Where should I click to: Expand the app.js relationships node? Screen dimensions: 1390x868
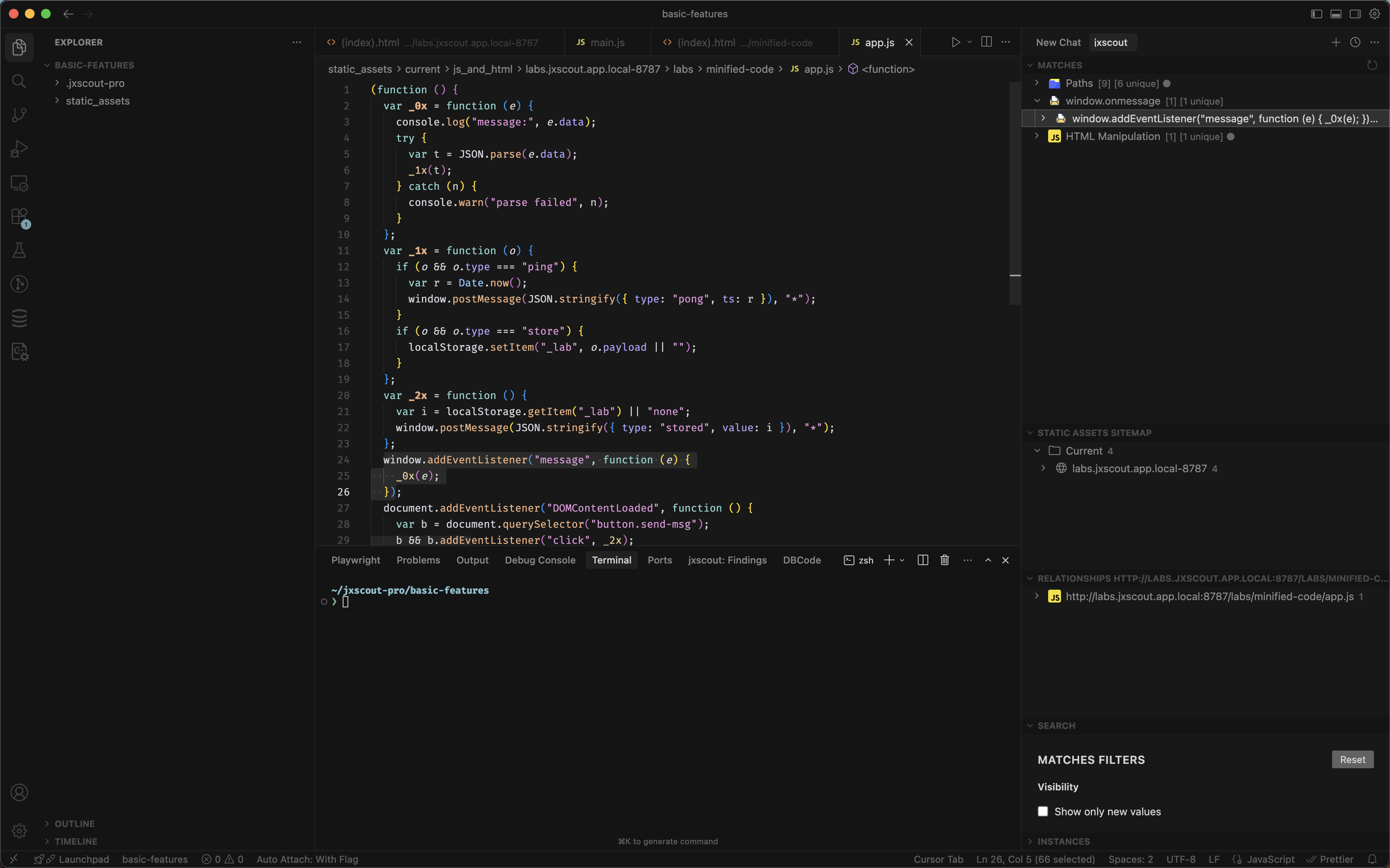[x=1037, y=596]
